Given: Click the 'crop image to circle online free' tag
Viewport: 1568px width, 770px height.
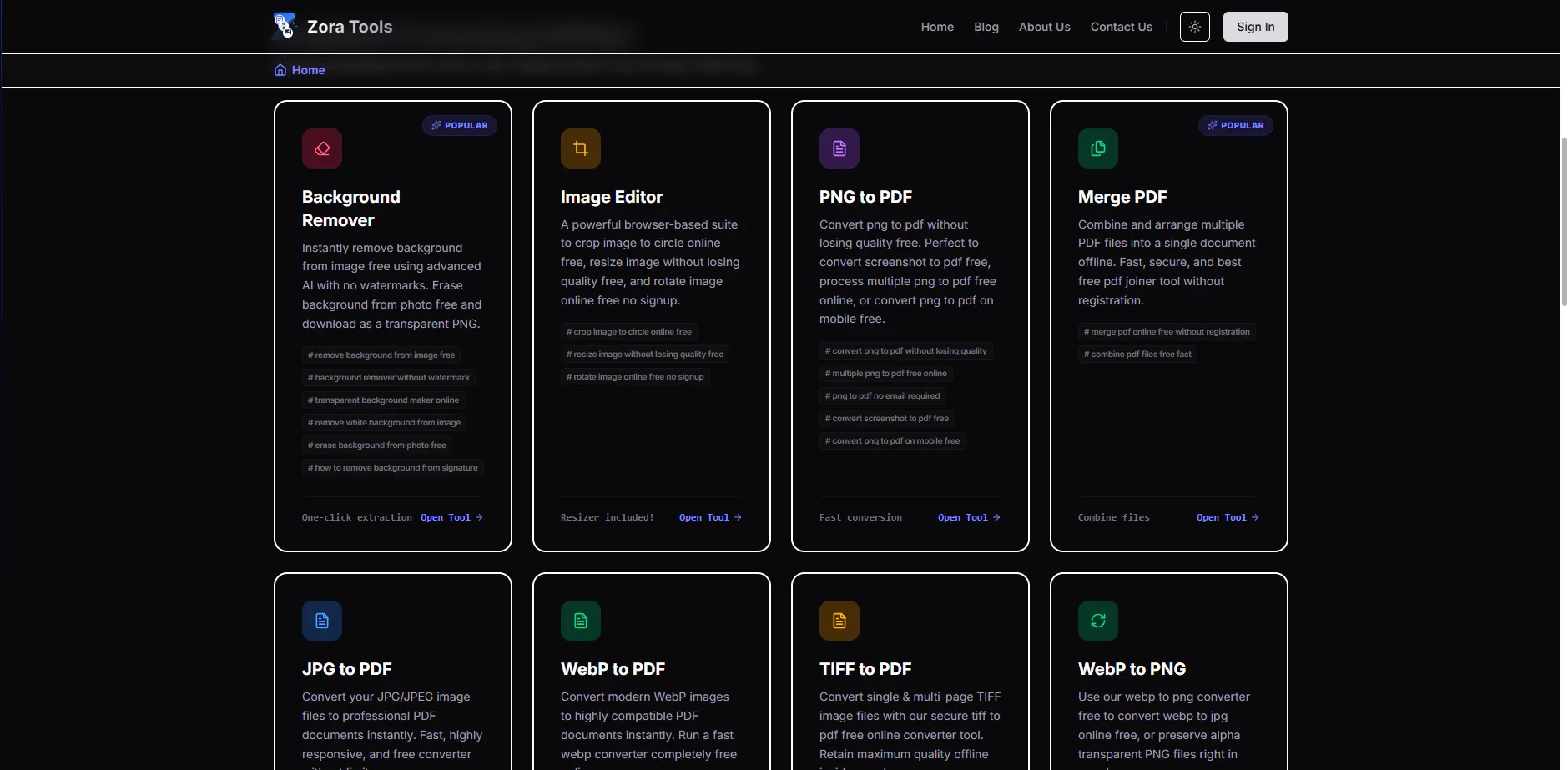Looking at the screenshot, I should click(629, 331).
